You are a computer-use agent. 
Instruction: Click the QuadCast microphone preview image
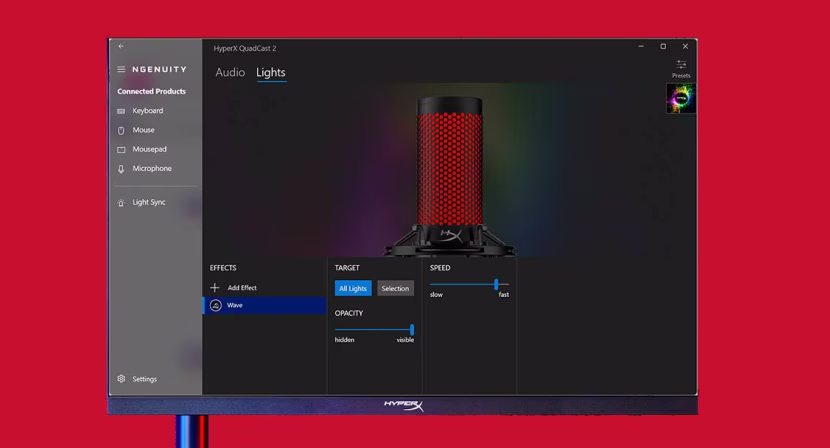click(x=450, y=176)
